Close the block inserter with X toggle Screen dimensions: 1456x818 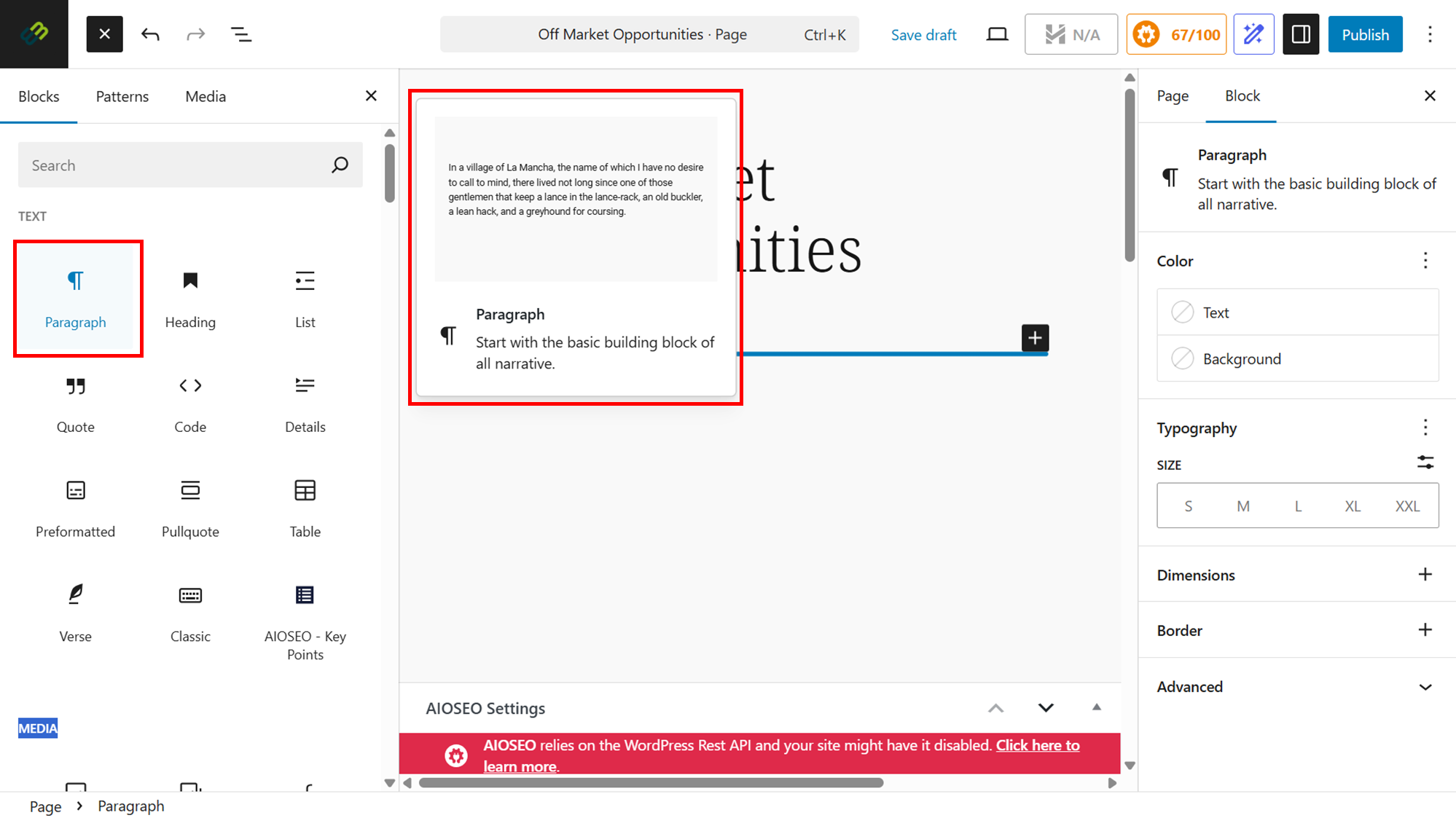pos(104,34)
